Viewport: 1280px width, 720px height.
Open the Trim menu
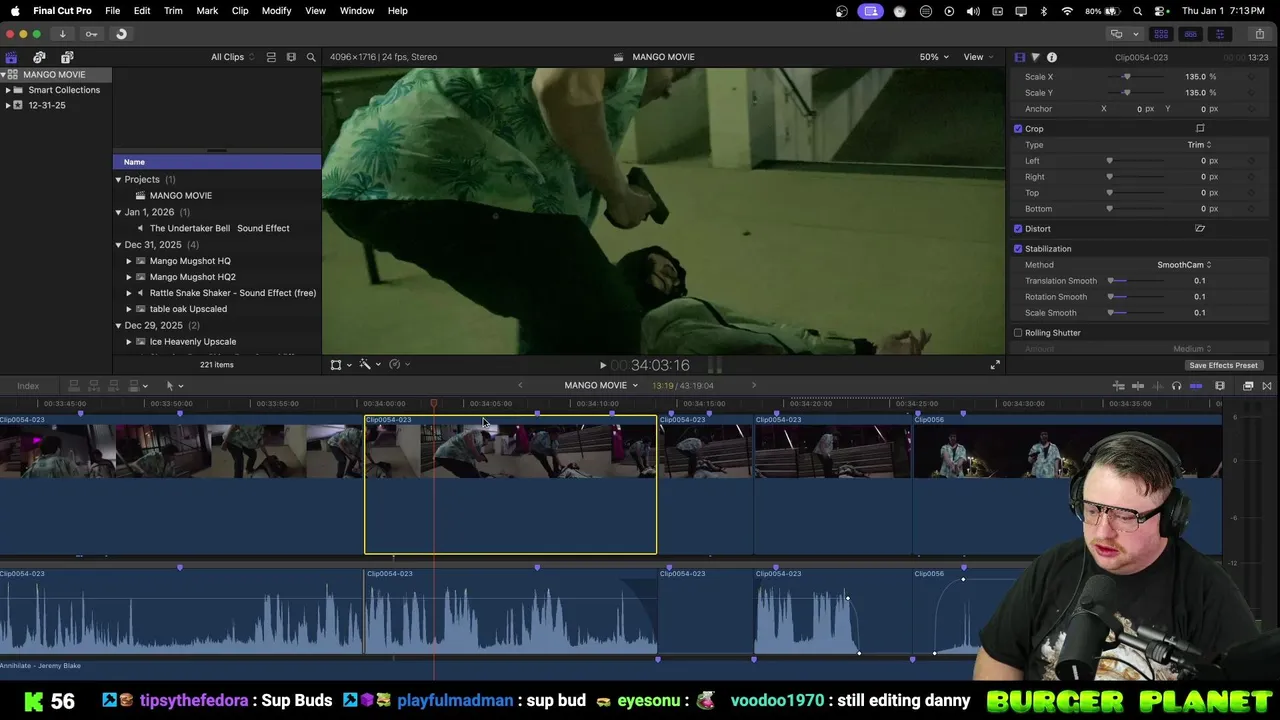[173, 11]
